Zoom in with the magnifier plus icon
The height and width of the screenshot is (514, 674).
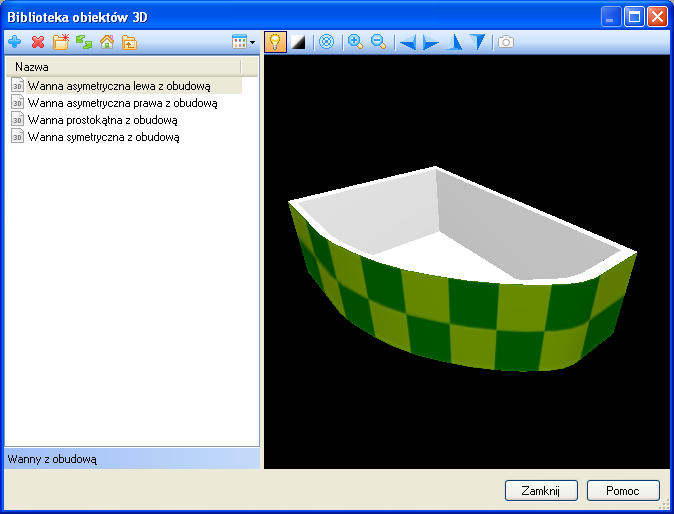pyautogui.click(x=355, y=42)
